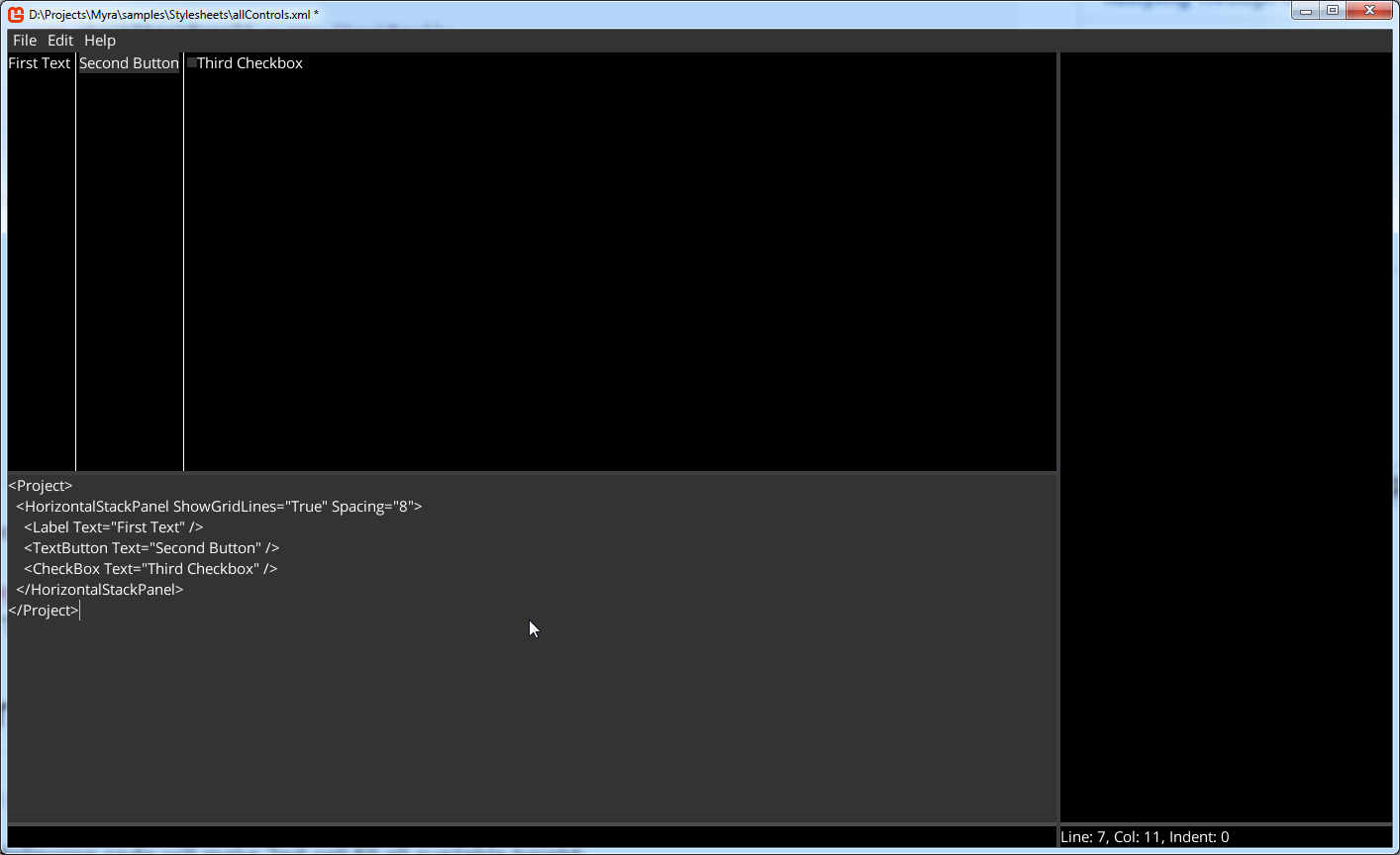Open the Edit menu
1400x855 pixels.
[60, 41]
